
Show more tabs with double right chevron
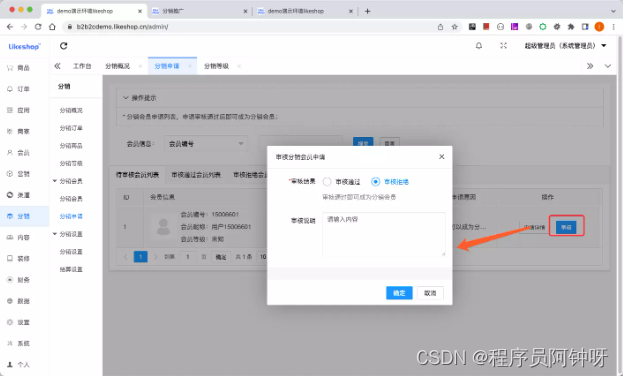pyautogui.click(x=590, y=66)
